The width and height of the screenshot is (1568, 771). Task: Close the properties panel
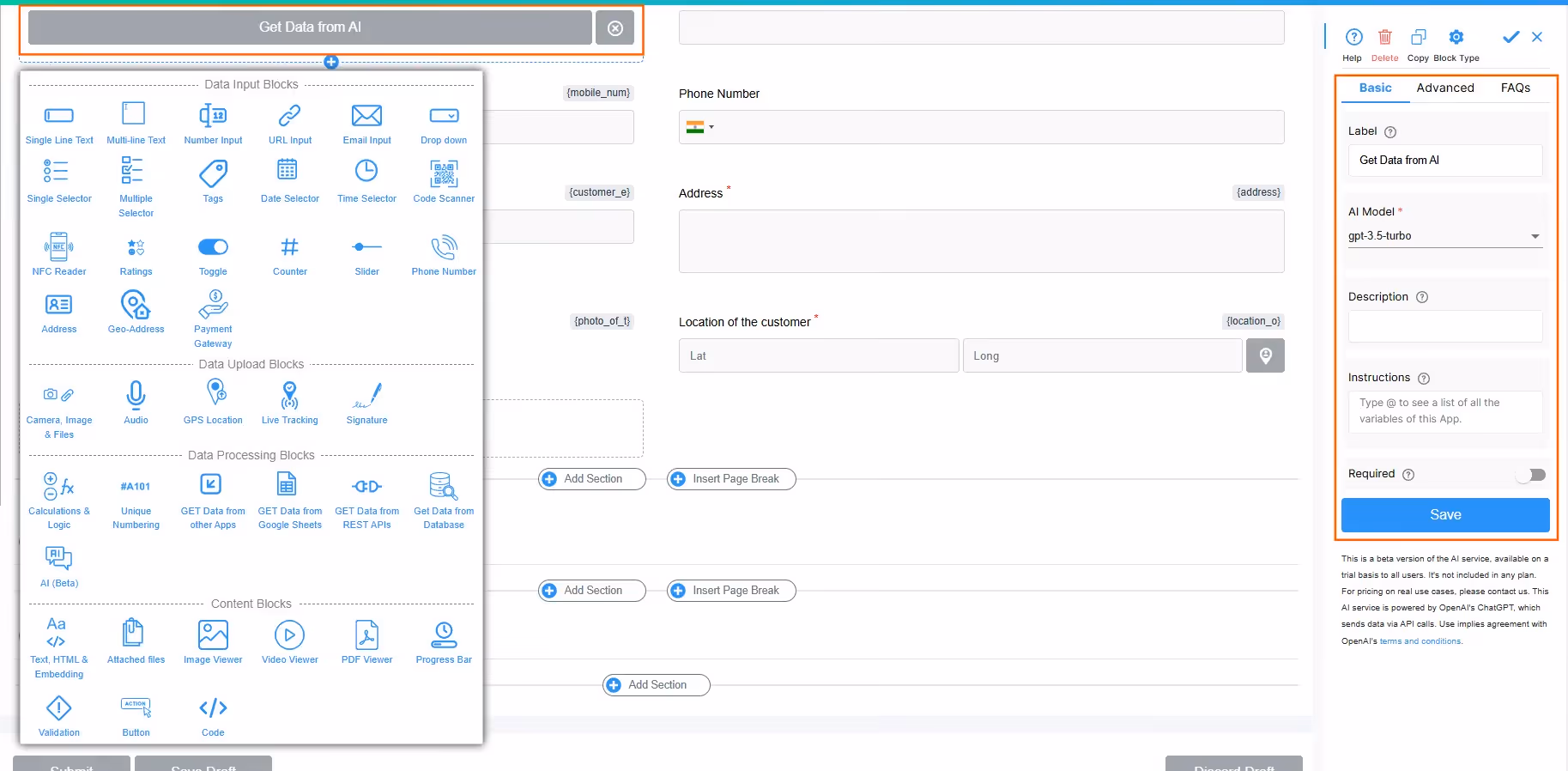(x=1537, y=37)
